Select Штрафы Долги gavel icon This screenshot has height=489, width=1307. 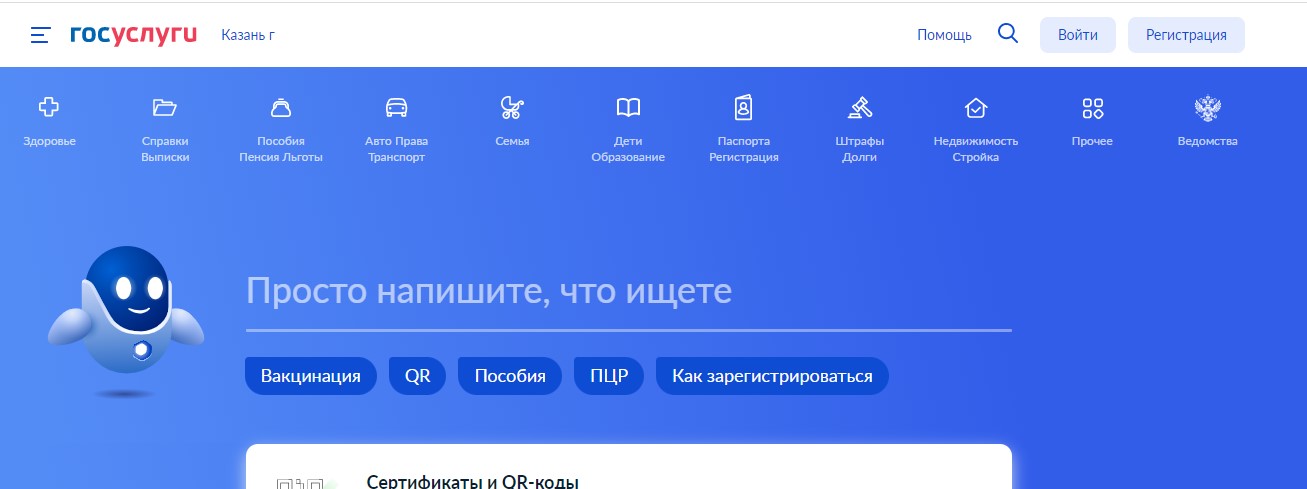click(860, 108)
